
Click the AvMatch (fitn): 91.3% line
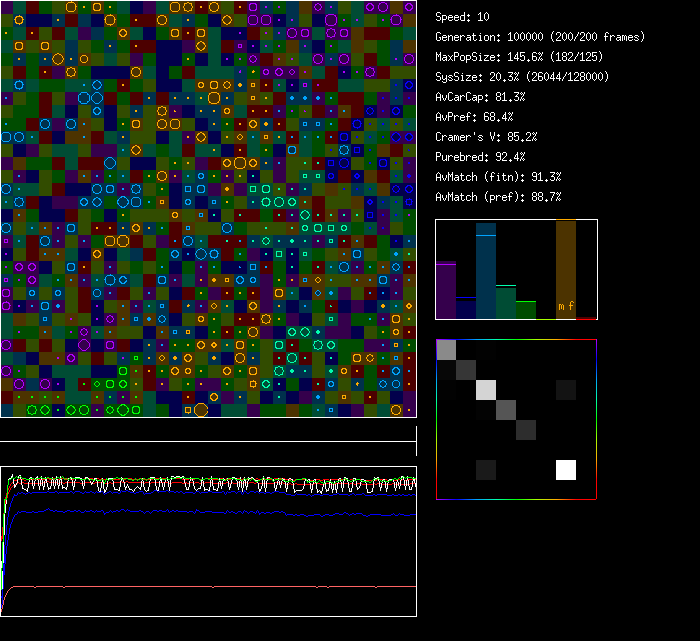[x=498, y=177]
